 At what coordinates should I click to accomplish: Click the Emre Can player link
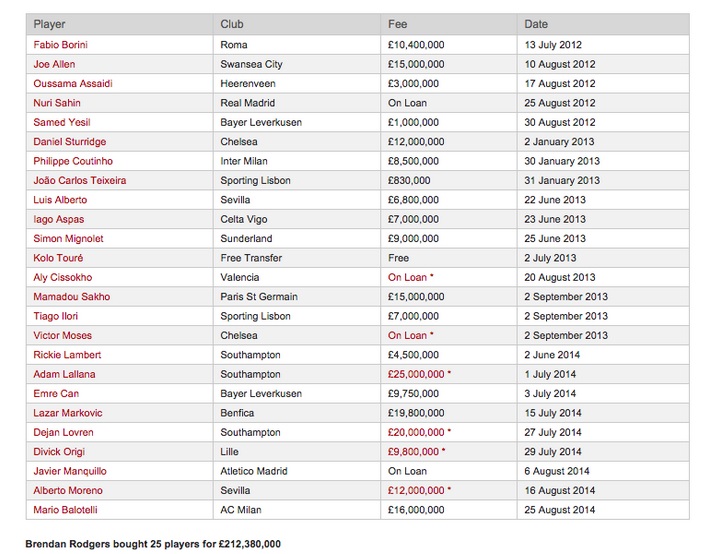coord(56,394)
